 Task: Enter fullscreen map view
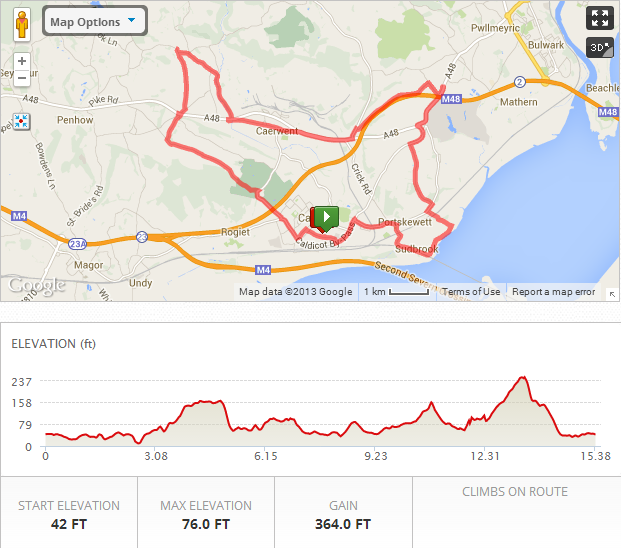(x=600, y=18)
